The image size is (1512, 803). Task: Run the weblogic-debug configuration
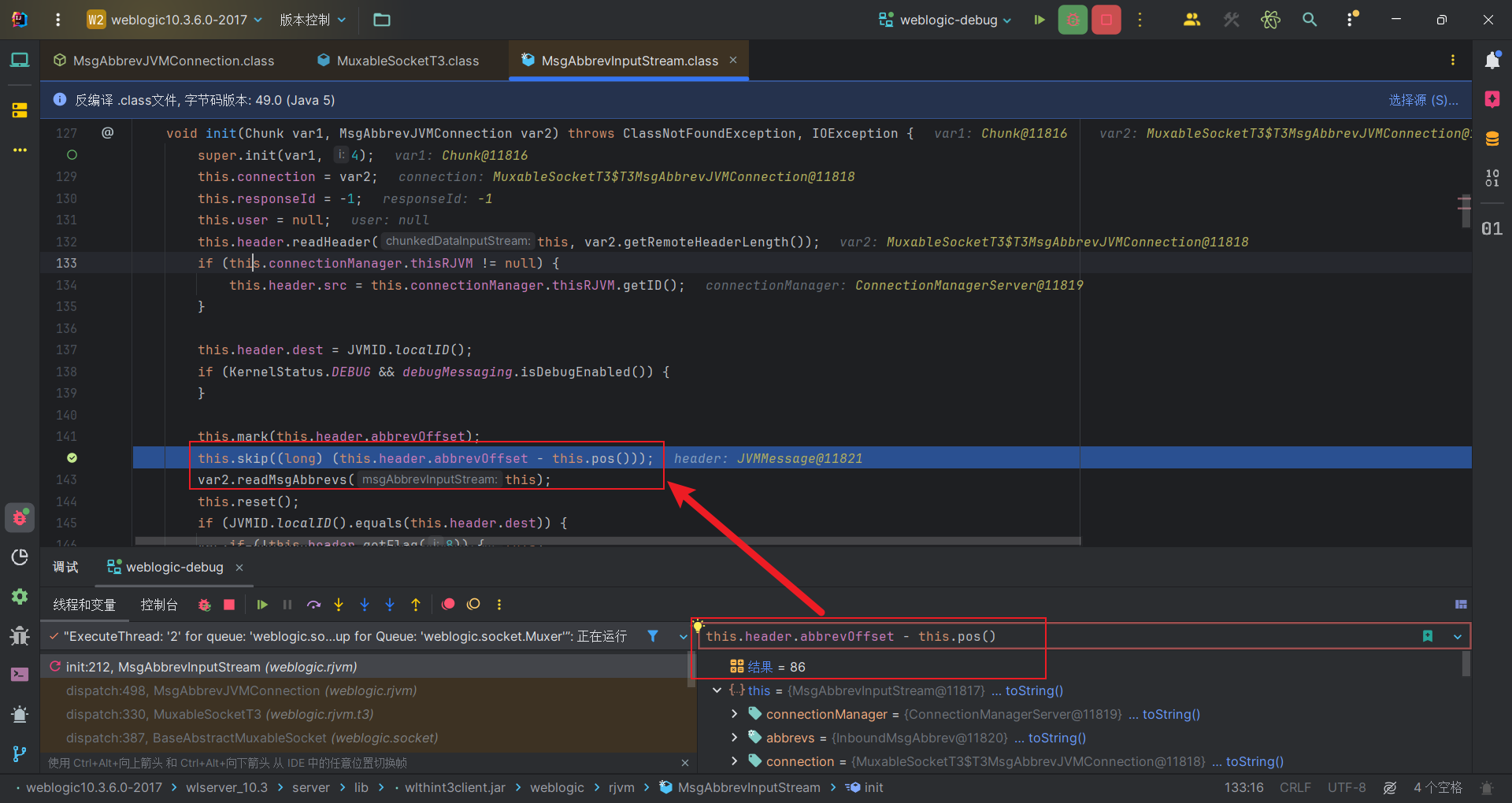1039,20
